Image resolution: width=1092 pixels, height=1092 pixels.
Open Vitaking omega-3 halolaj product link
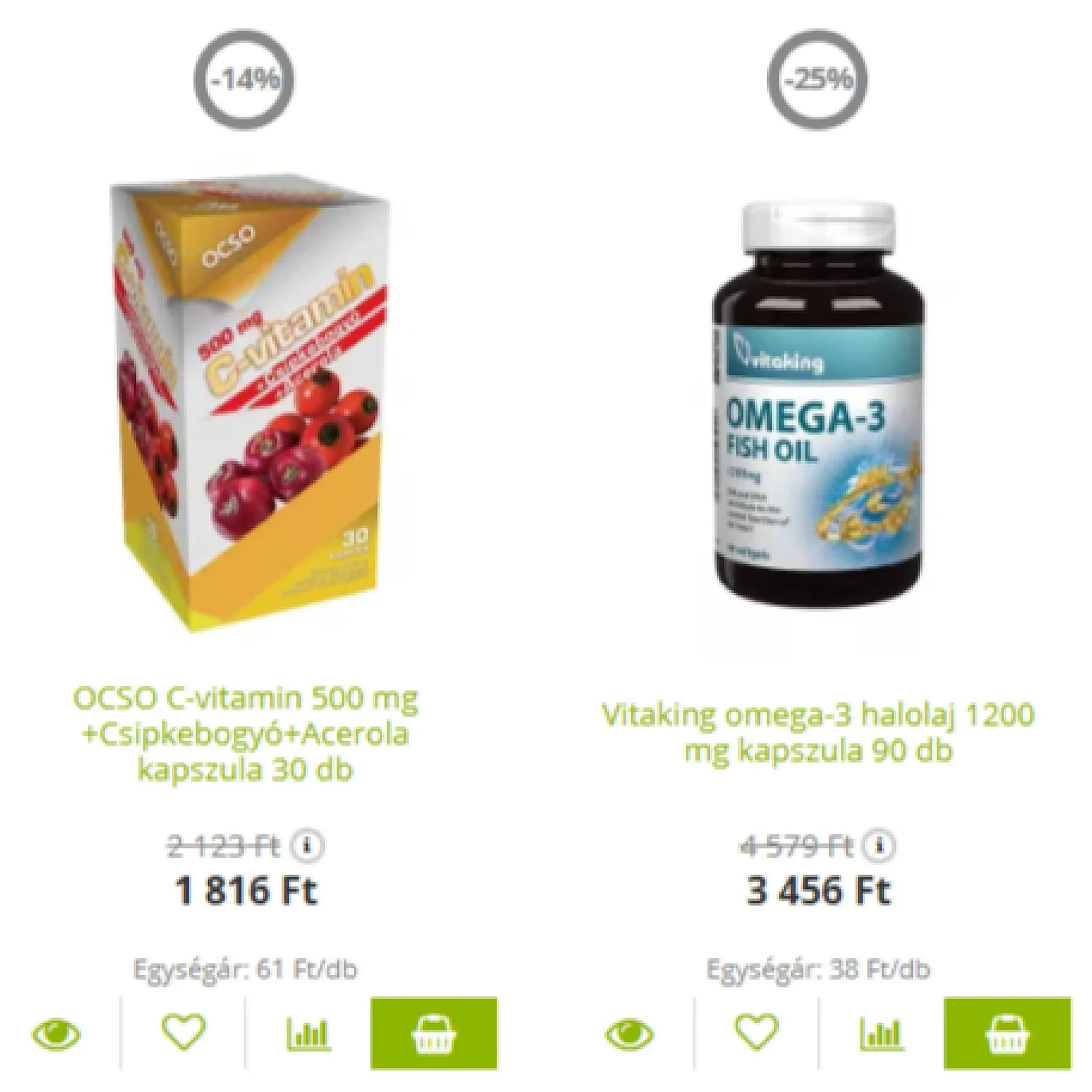point(818,733)
